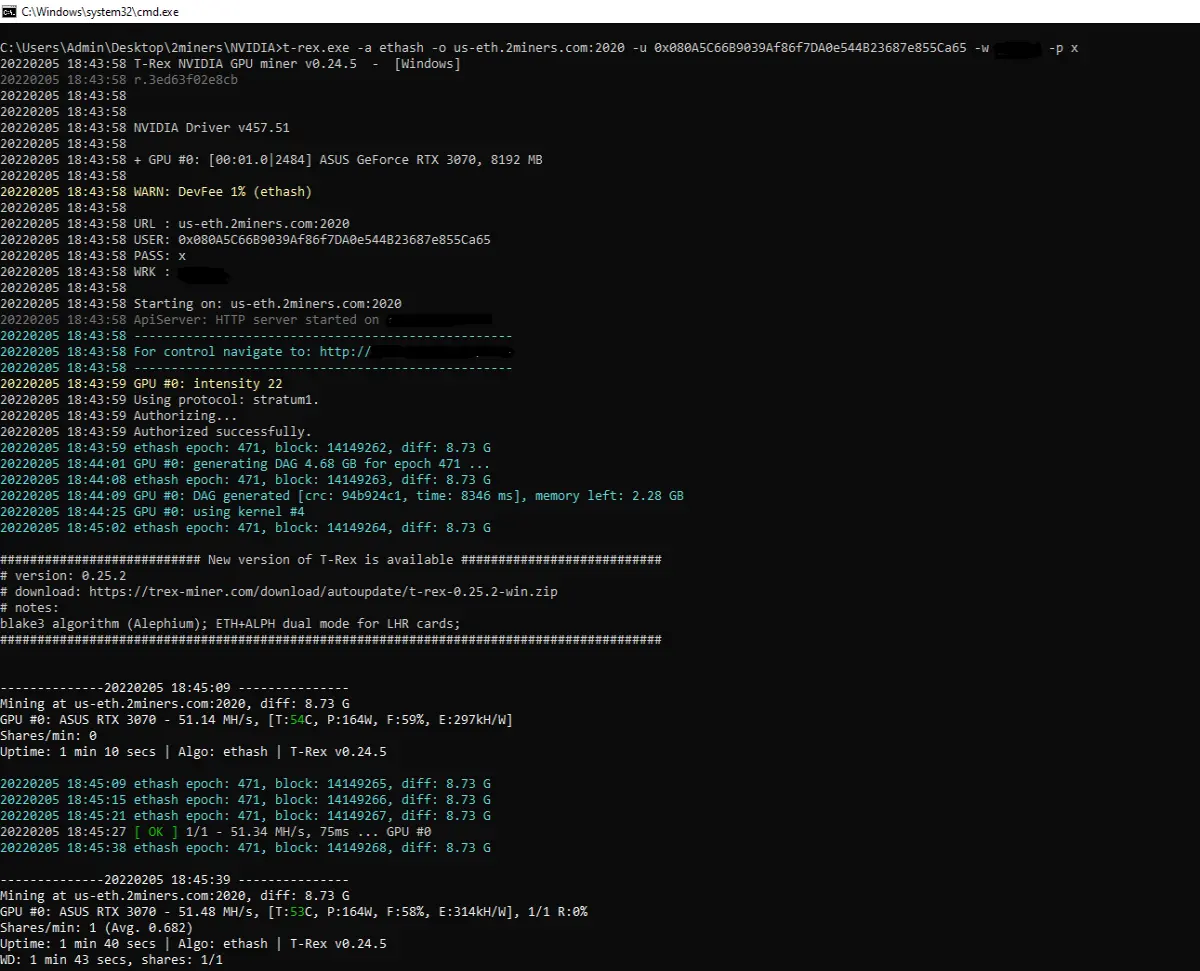The height and width of the screenshot is (971, 1200).
Task: Click the cmd.exe icon in the title bar
Action: click(10, 10)
